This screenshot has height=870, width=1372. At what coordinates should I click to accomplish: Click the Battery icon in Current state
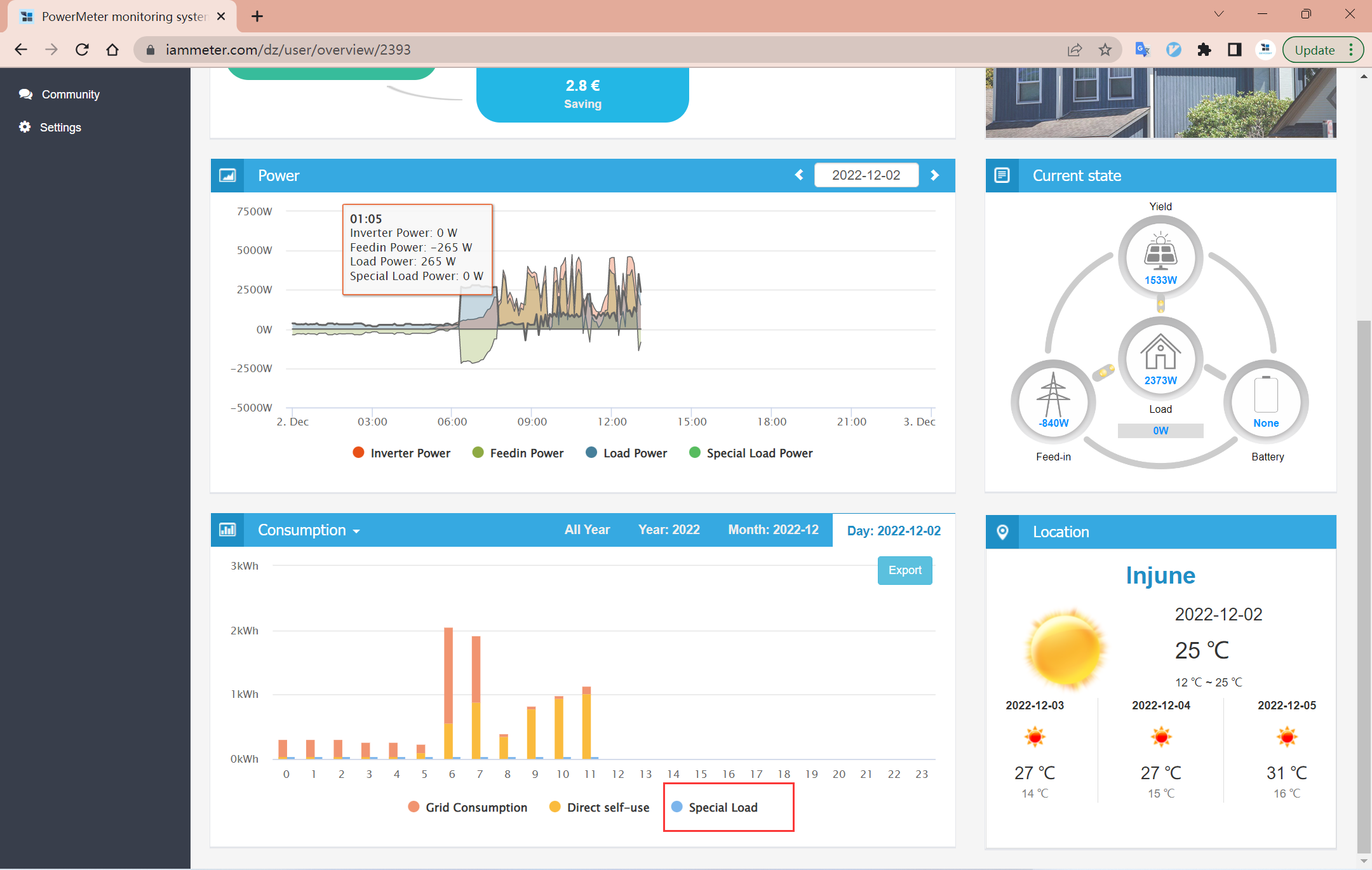(x=1266, y=395)
